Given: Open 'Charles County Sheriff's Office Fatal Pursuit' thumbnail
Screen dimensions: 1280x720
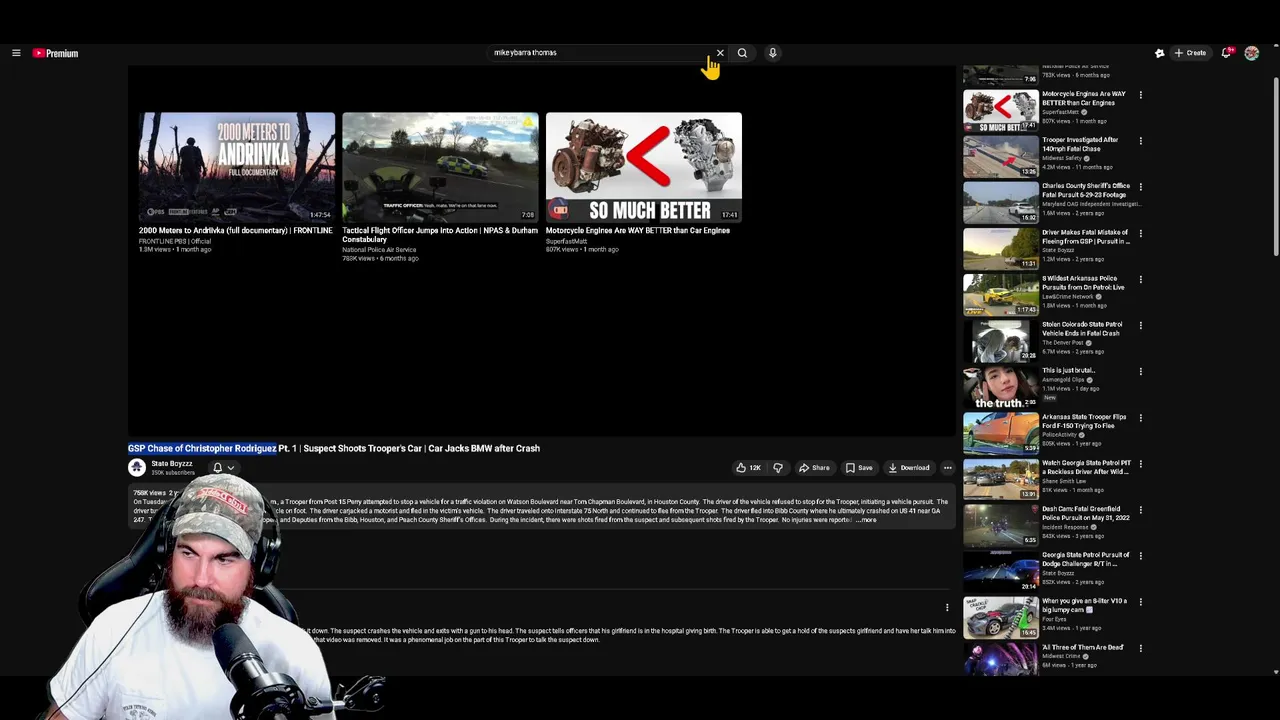Looking at the screenshot, I should click(x=1001, y=202).
